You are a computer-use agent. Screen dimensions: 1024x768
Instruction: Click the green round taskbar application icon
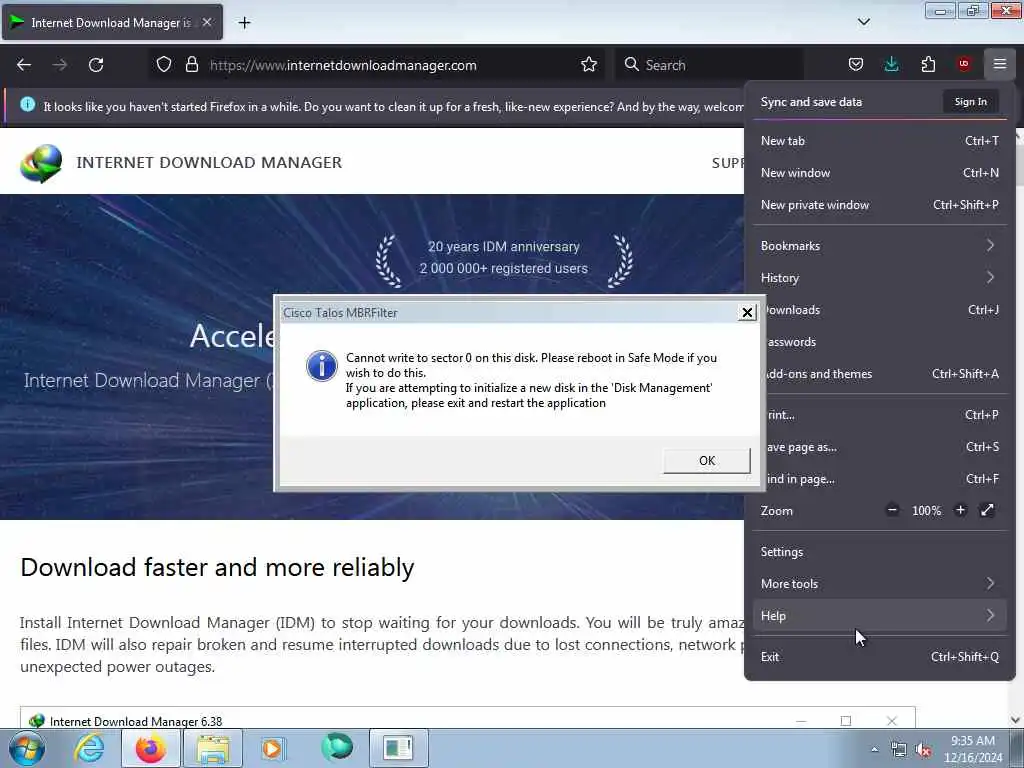337,747
